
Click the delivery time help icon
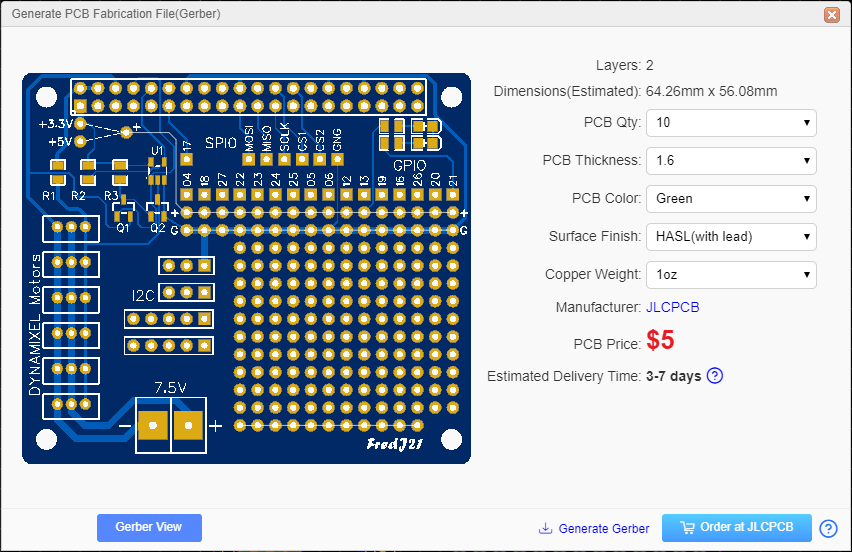[715, 375]
